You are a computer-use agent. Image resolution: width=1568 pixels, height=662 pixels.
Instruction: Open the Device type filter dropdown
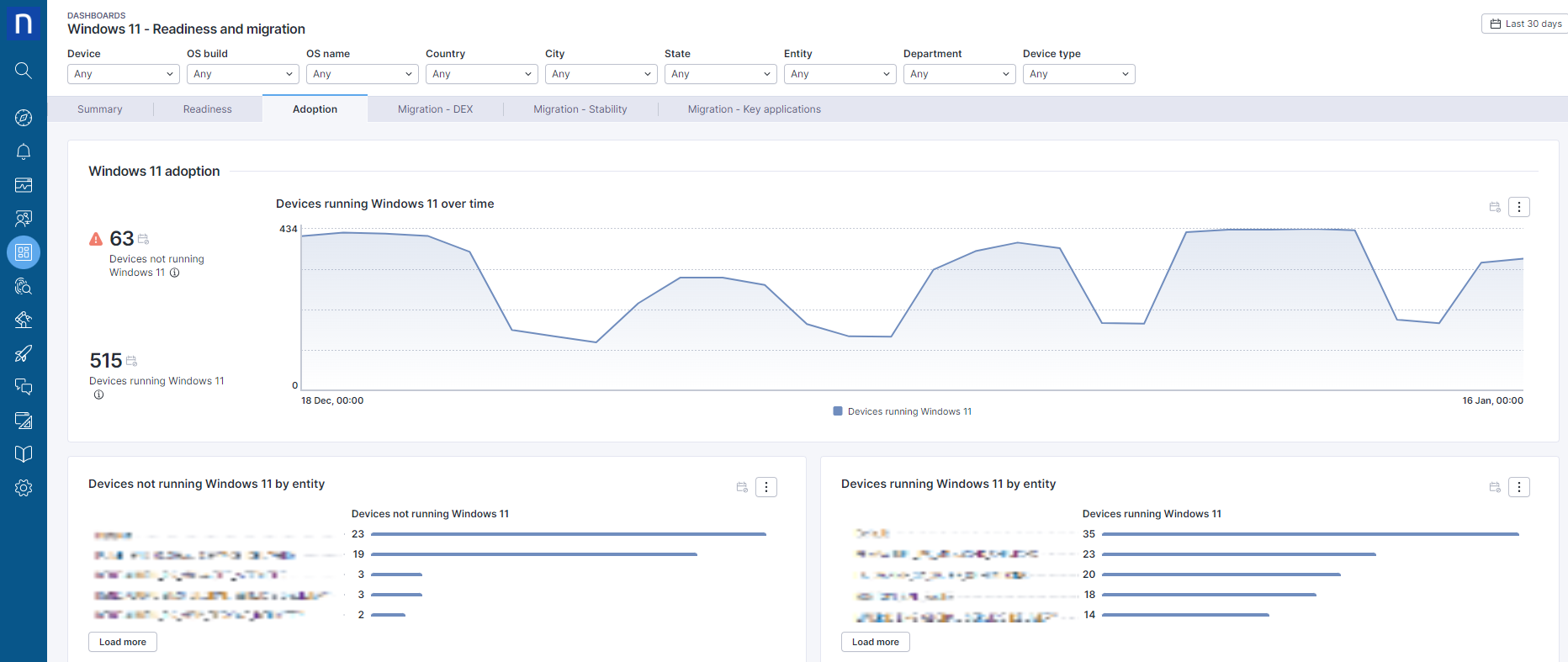(x=1079, y=74)
